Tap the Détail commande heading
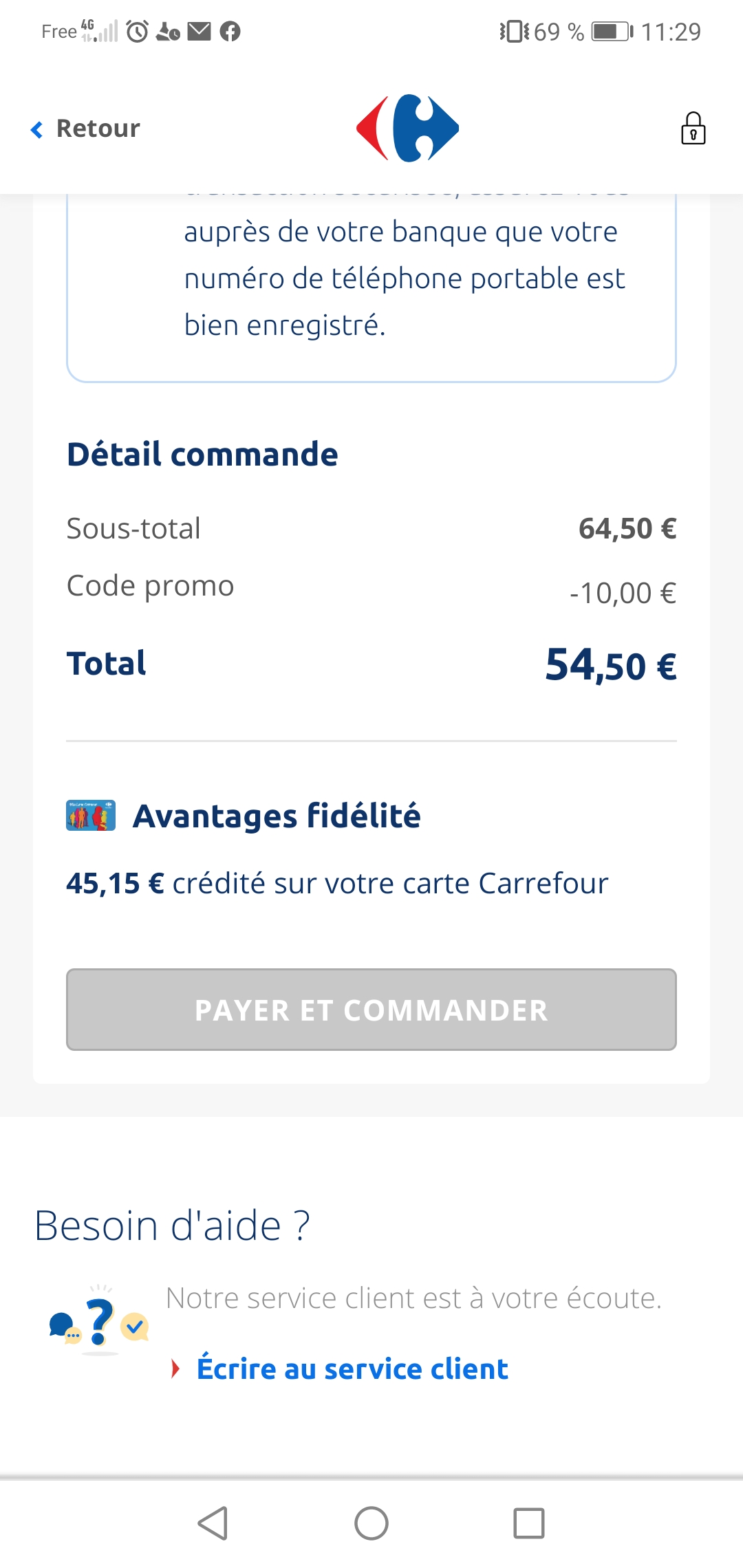The image size is (743, 1568). (x=202, y=455)
